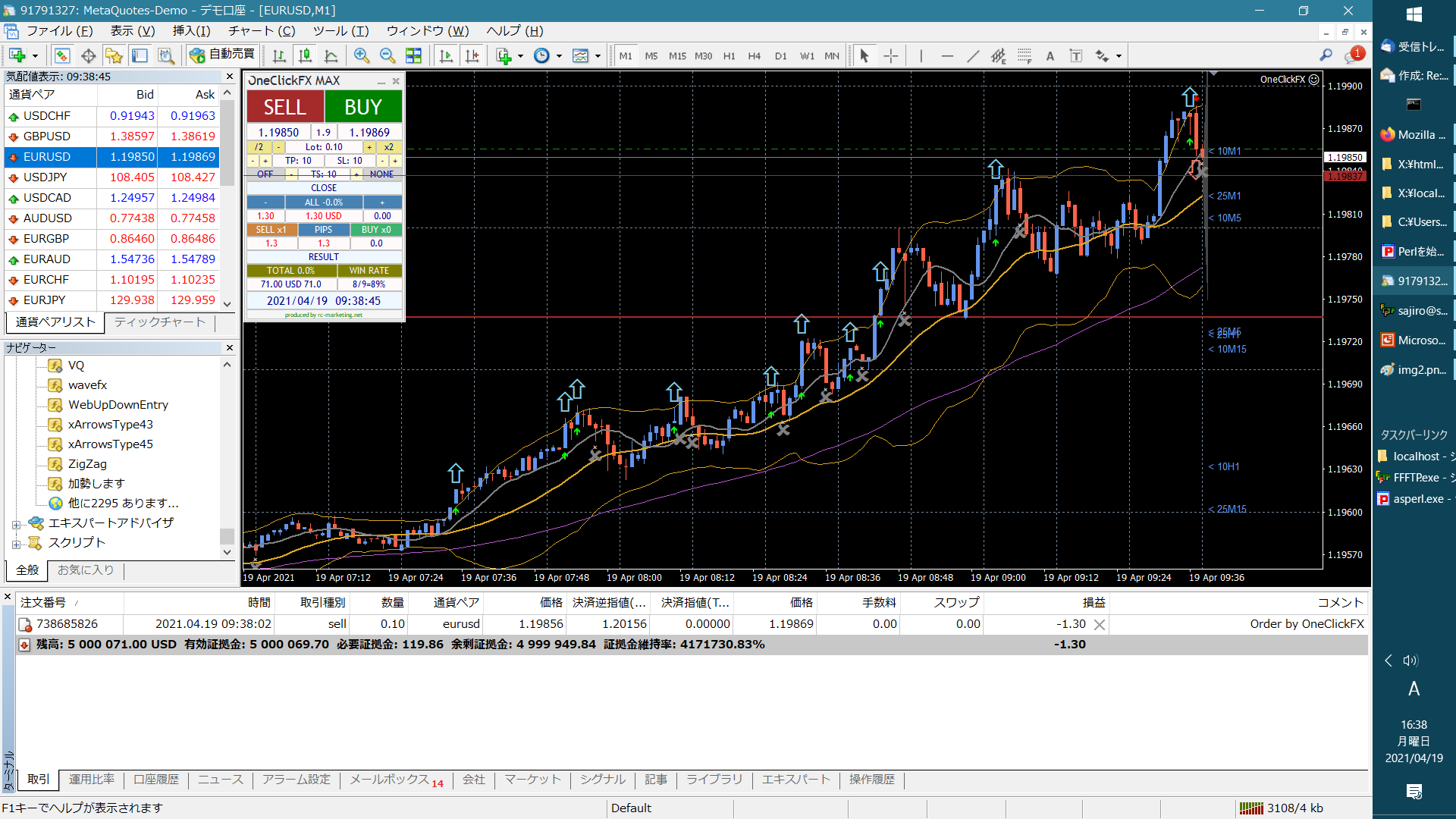
Task: Select ZigZag indicator in Navigator
Action: (x=87, y=464)
